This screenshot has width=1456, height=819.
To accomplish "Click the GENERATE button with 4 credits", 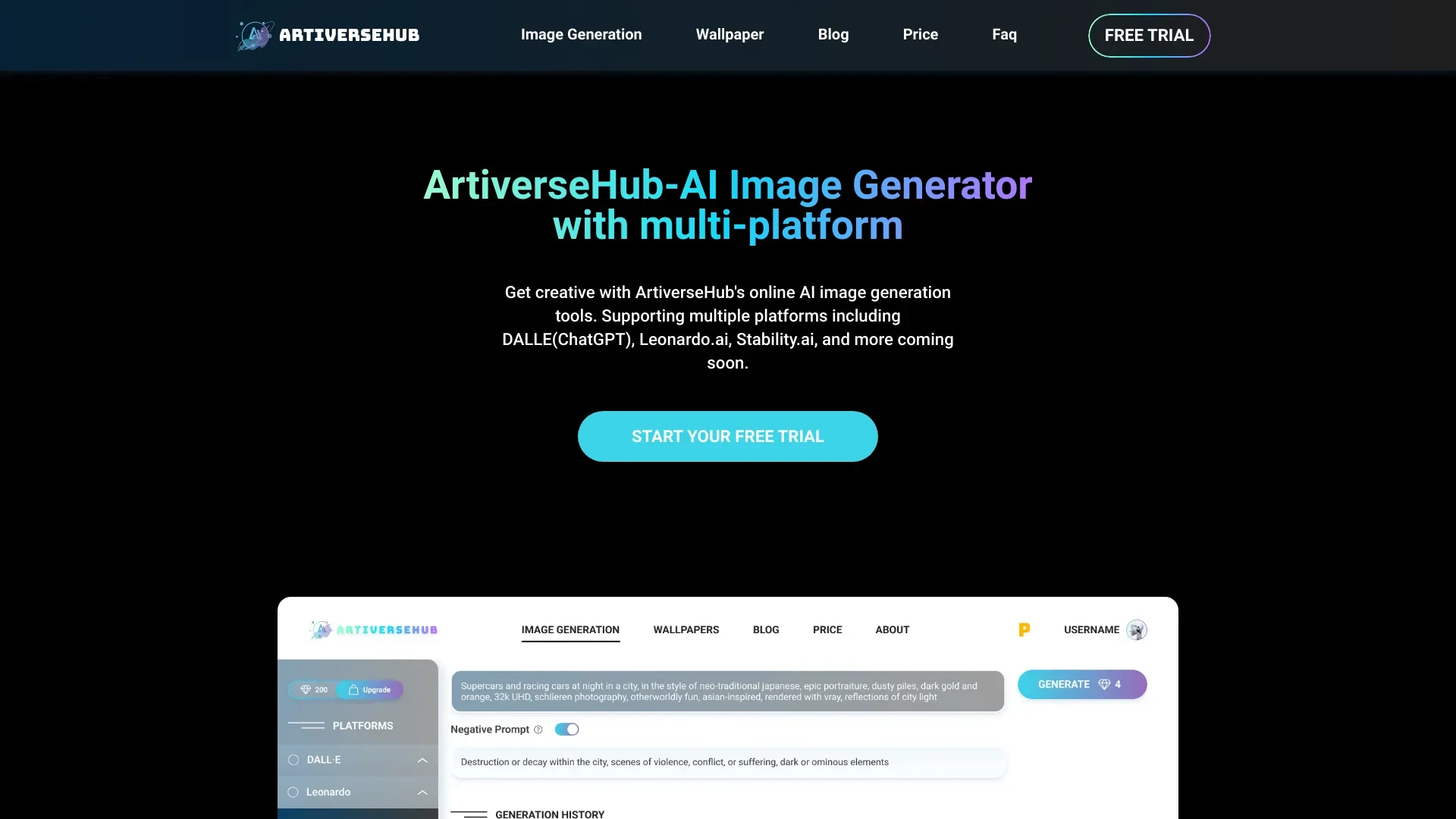I will (1082, 684).
